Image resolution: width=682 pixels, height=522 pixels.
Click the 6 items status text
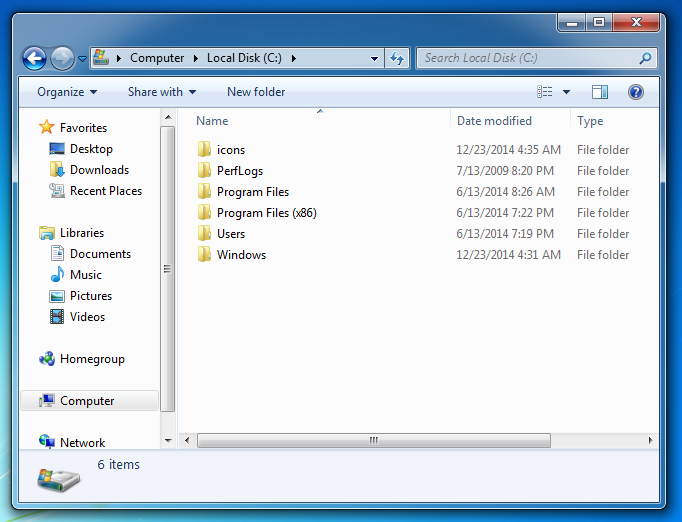click(118, 464)
